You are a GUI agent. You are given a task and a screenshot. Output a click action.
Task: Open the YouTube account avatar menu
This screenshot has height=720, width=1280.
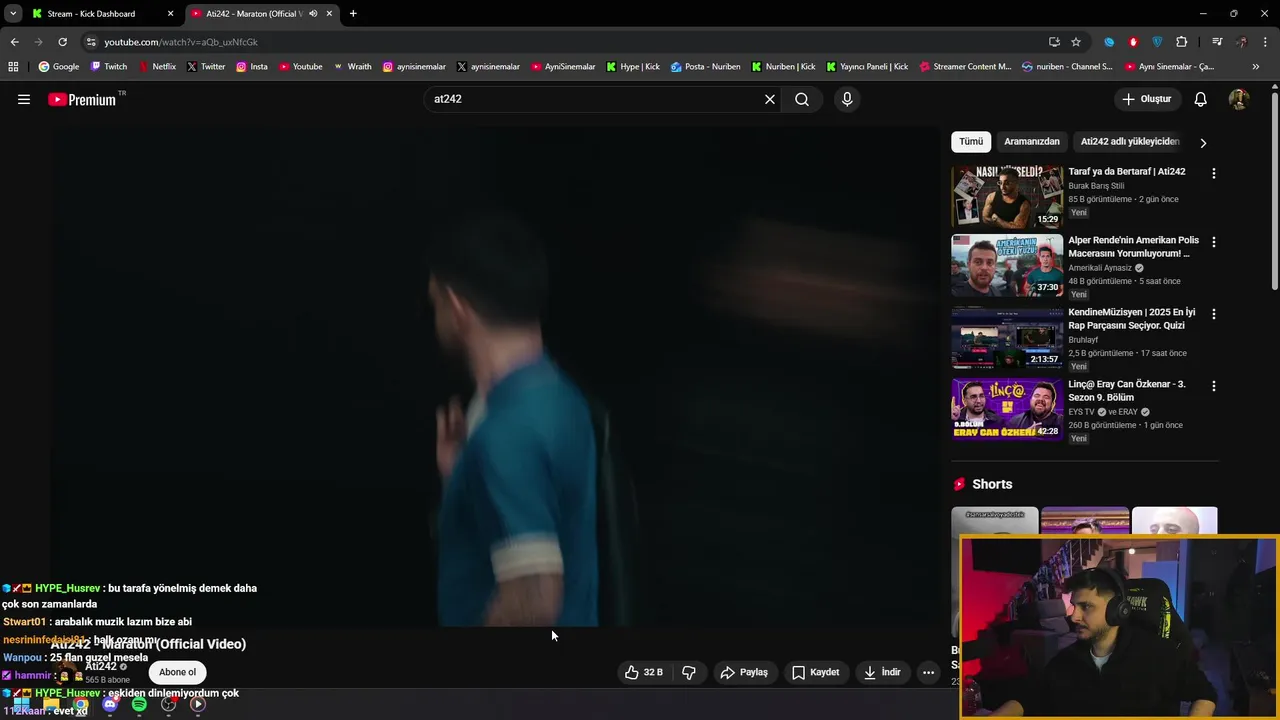click(1239, 99)
